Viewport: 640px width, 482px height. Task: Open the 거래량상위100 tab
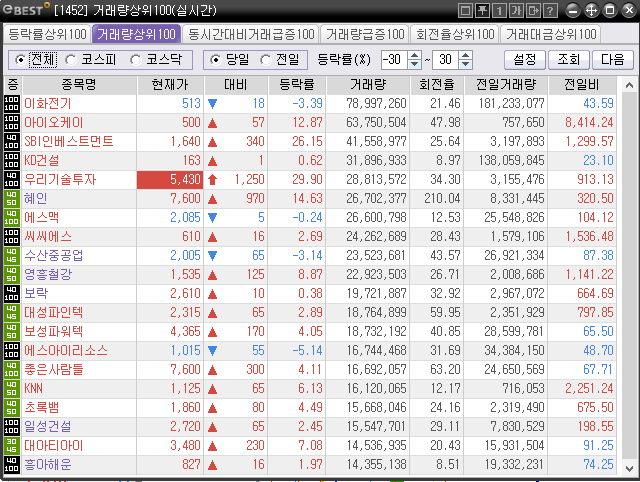click(x=136, y=34)
